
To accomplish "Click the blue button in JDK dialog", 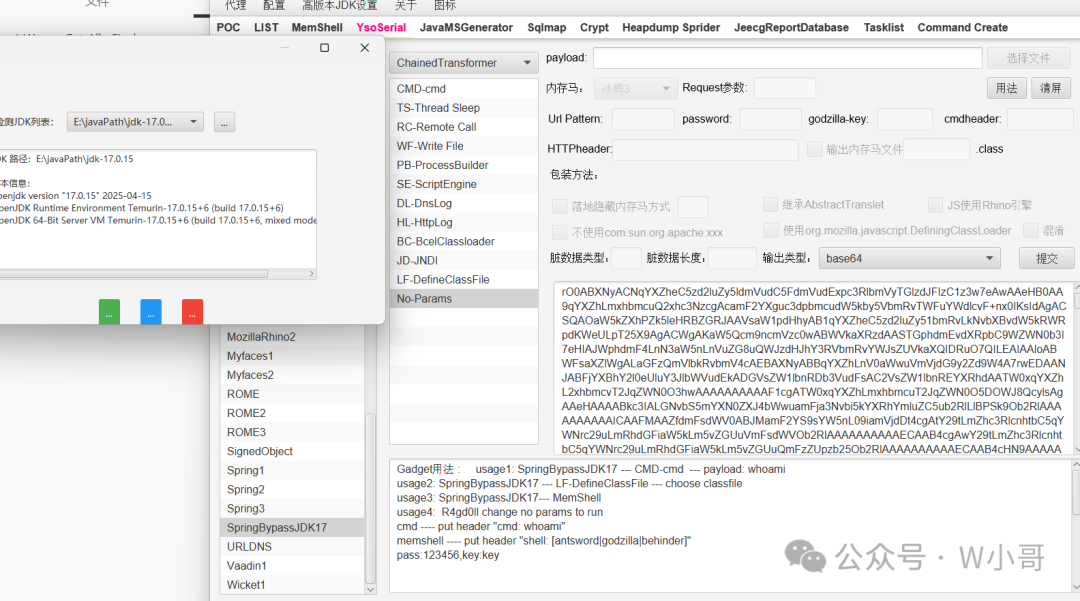I will 151,311.
